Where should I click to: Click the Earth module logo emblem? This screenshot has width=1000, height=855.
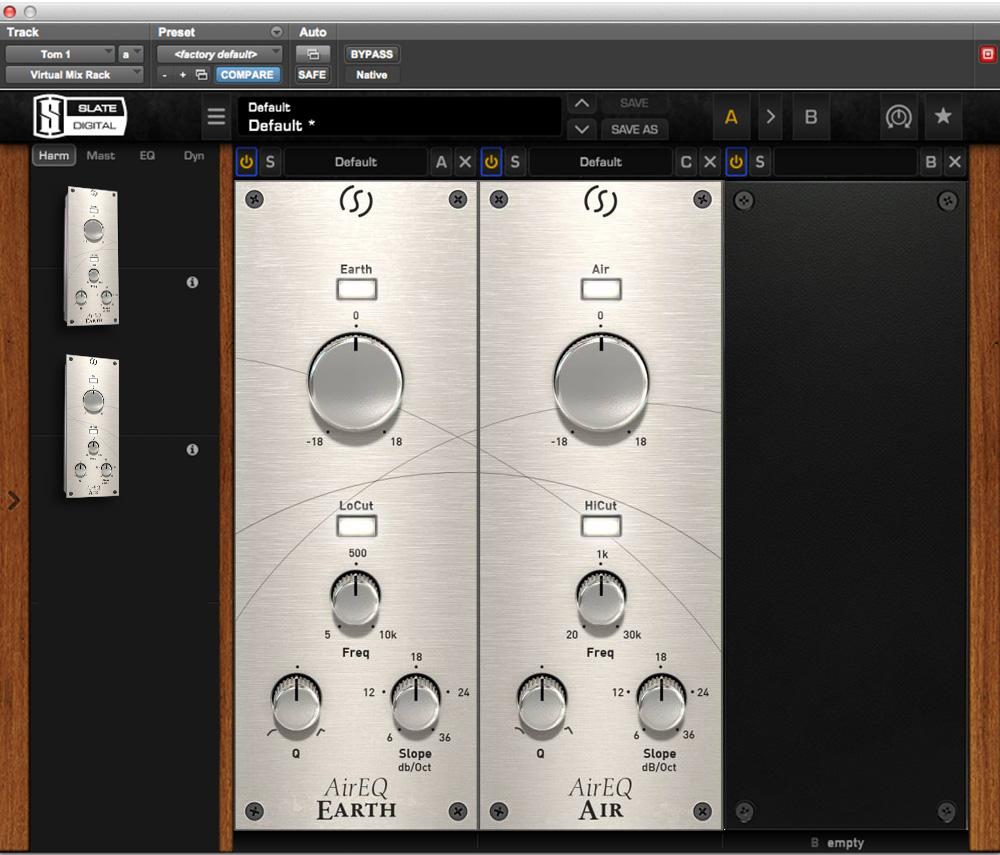[356, 201]
